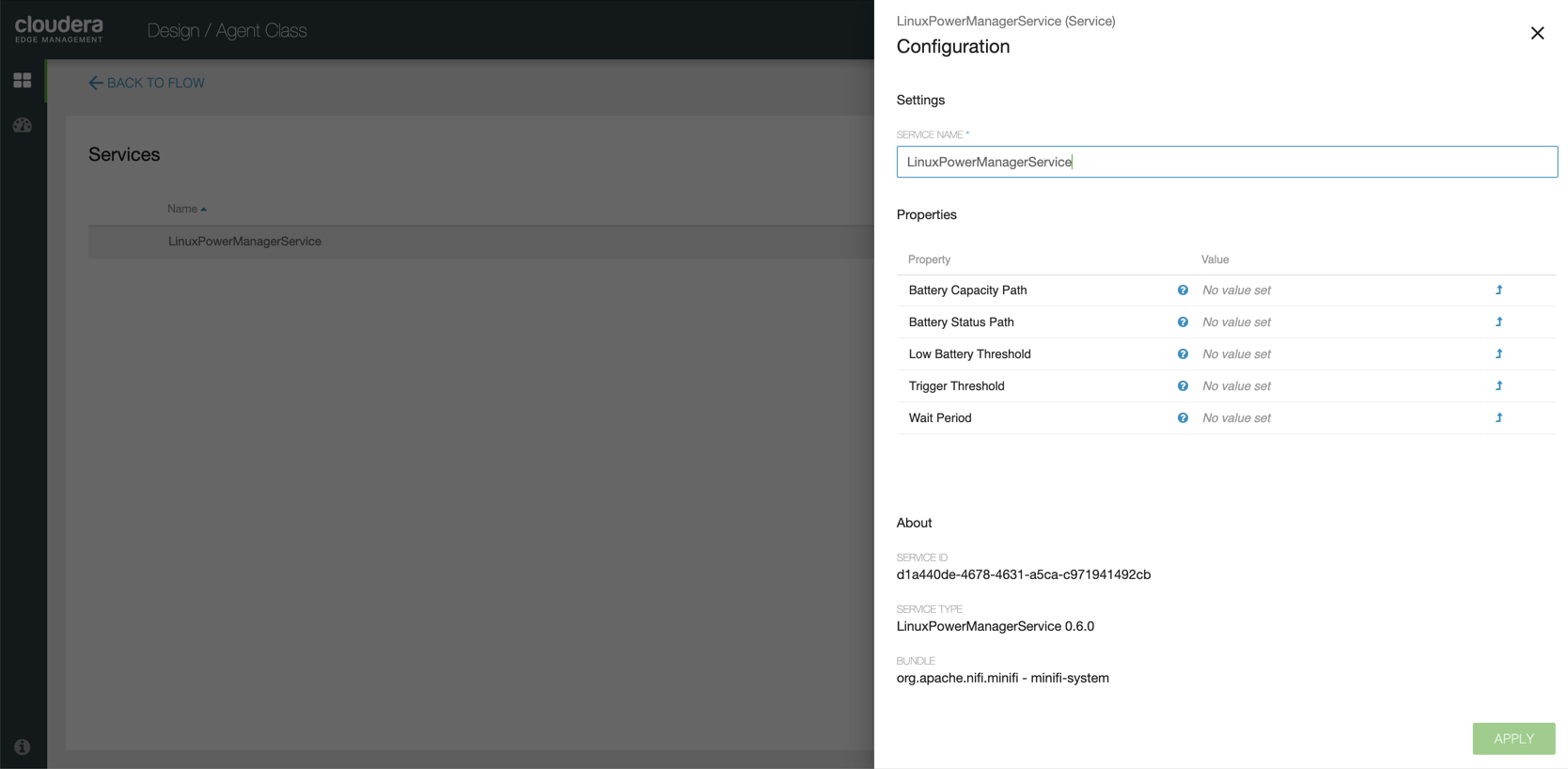The width and height of the screenshot is (1568, 769).
Task: Click the bundle org.apache.nifi.minifi text
Action: [1003, 678]
